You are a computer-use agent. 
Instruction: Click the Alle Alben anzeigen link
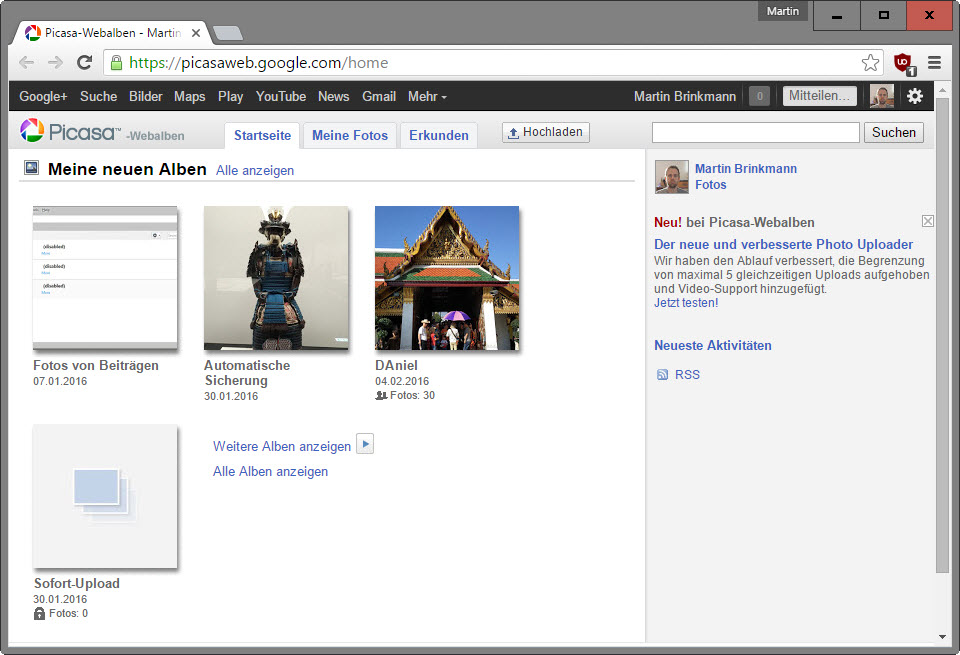pyautogui.click(x=271, y=471)
